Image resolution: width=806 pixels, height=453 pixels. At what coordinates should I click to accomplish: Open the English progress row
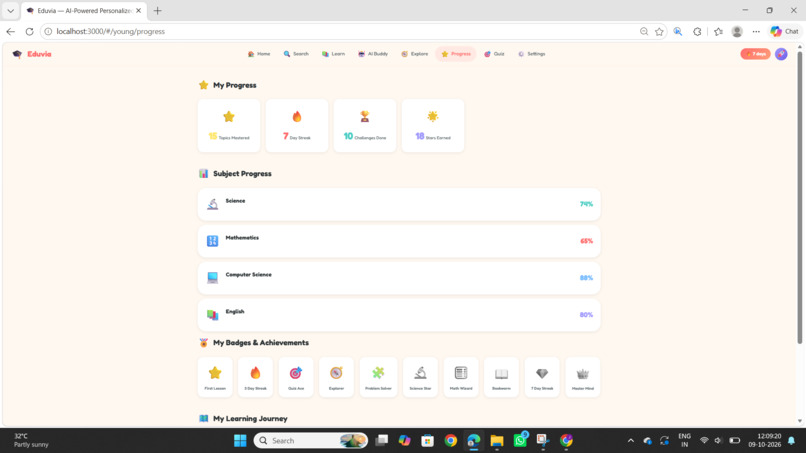399,315
